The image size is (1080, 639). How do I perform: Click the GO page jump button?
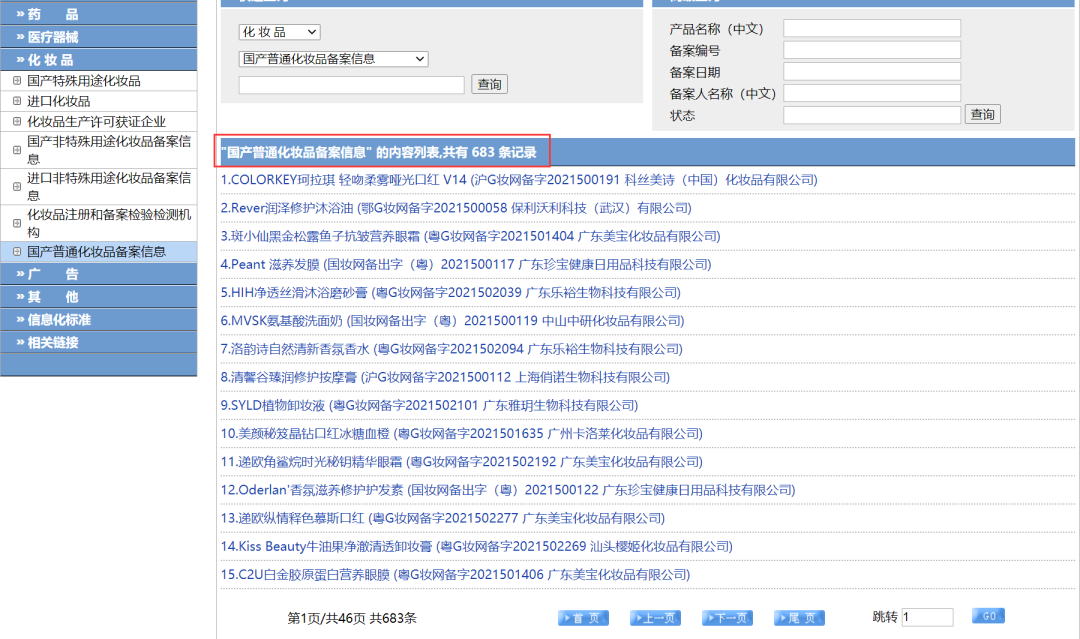[988, 616]
